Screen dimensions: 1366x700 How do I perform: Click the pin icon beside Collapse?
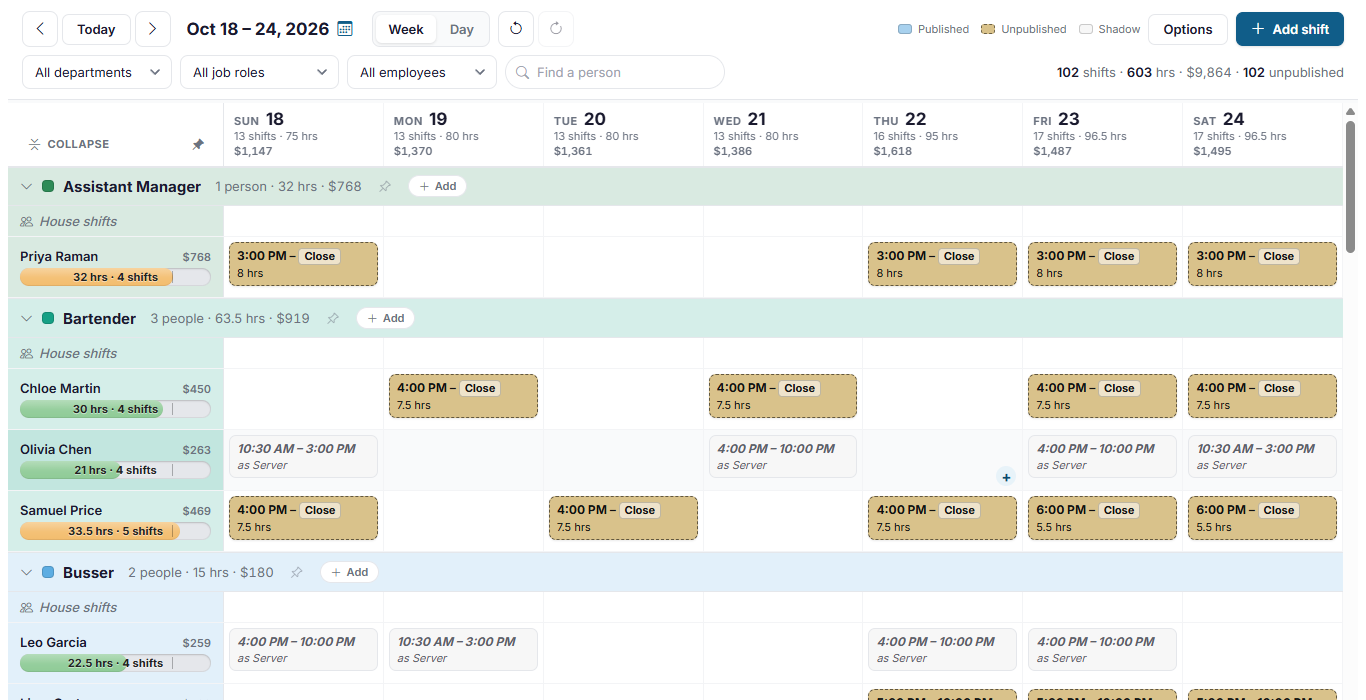198,144
